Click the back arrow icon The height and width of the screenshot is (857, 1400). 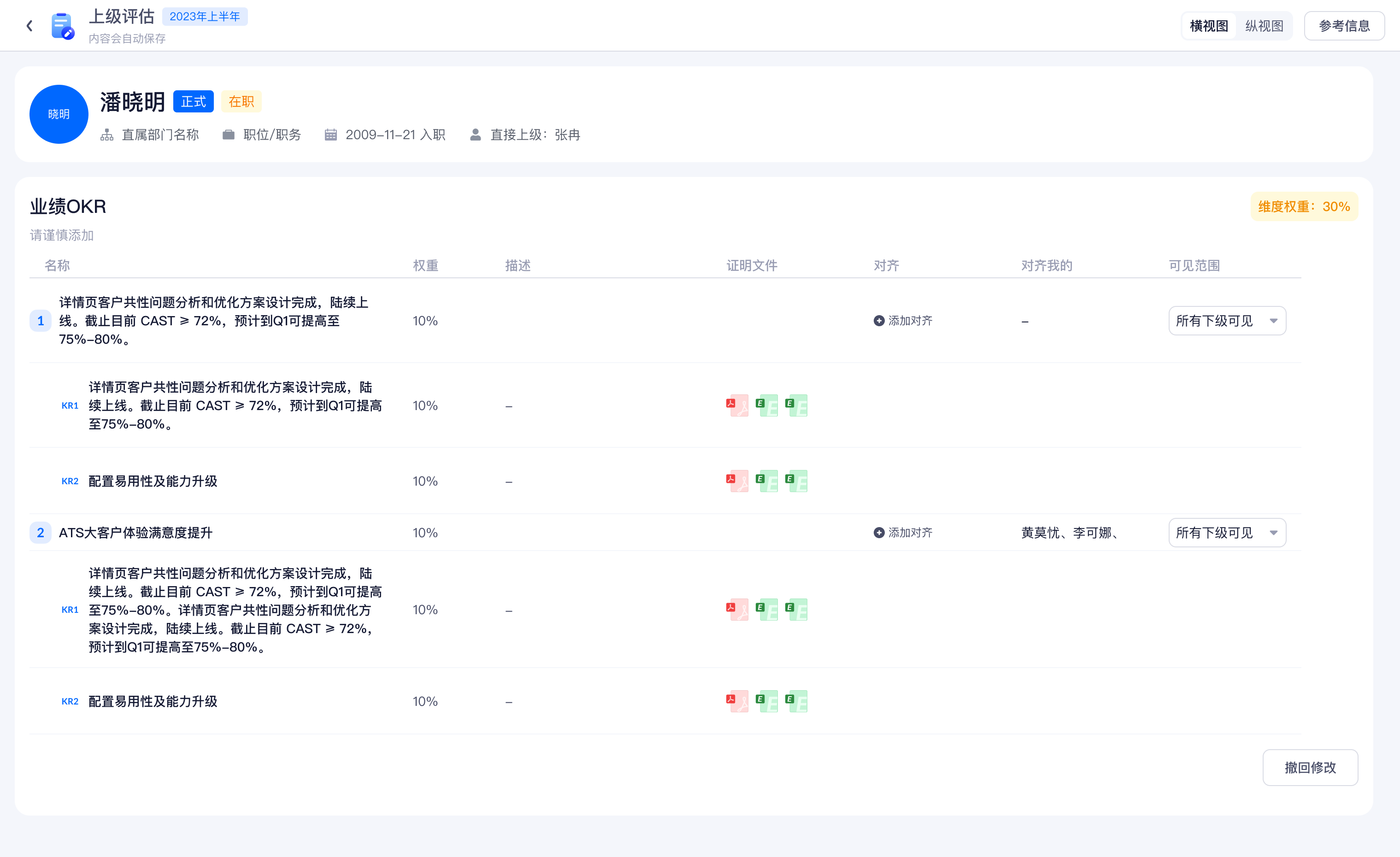pos(29,26)
